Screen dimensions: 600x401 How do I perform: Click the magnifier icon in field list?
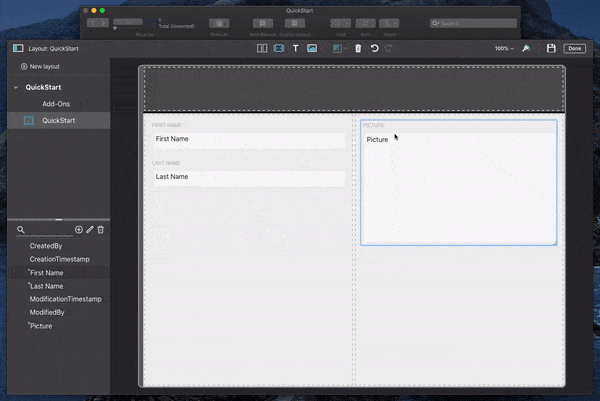21,230
